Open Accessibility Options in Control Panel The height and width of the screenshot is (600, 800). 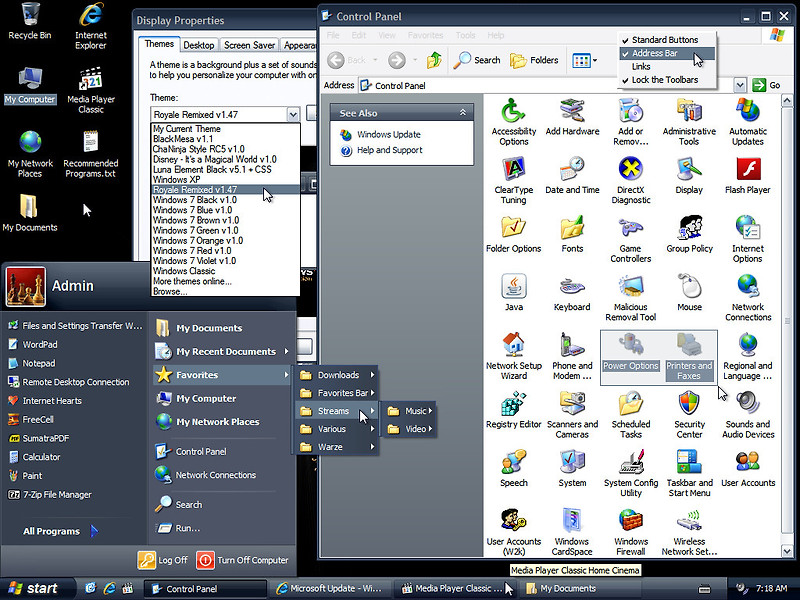click(513, 121)
